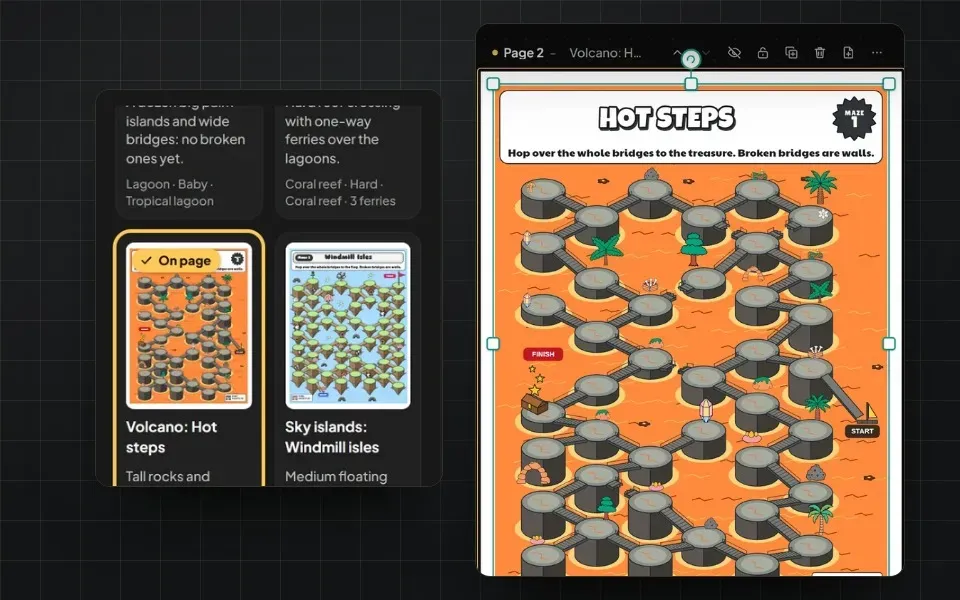The height and width of the screenshot is (600, 960).
Task: Select the Sky islands: Windmill isles thumbnail
Action: point(348,326)
